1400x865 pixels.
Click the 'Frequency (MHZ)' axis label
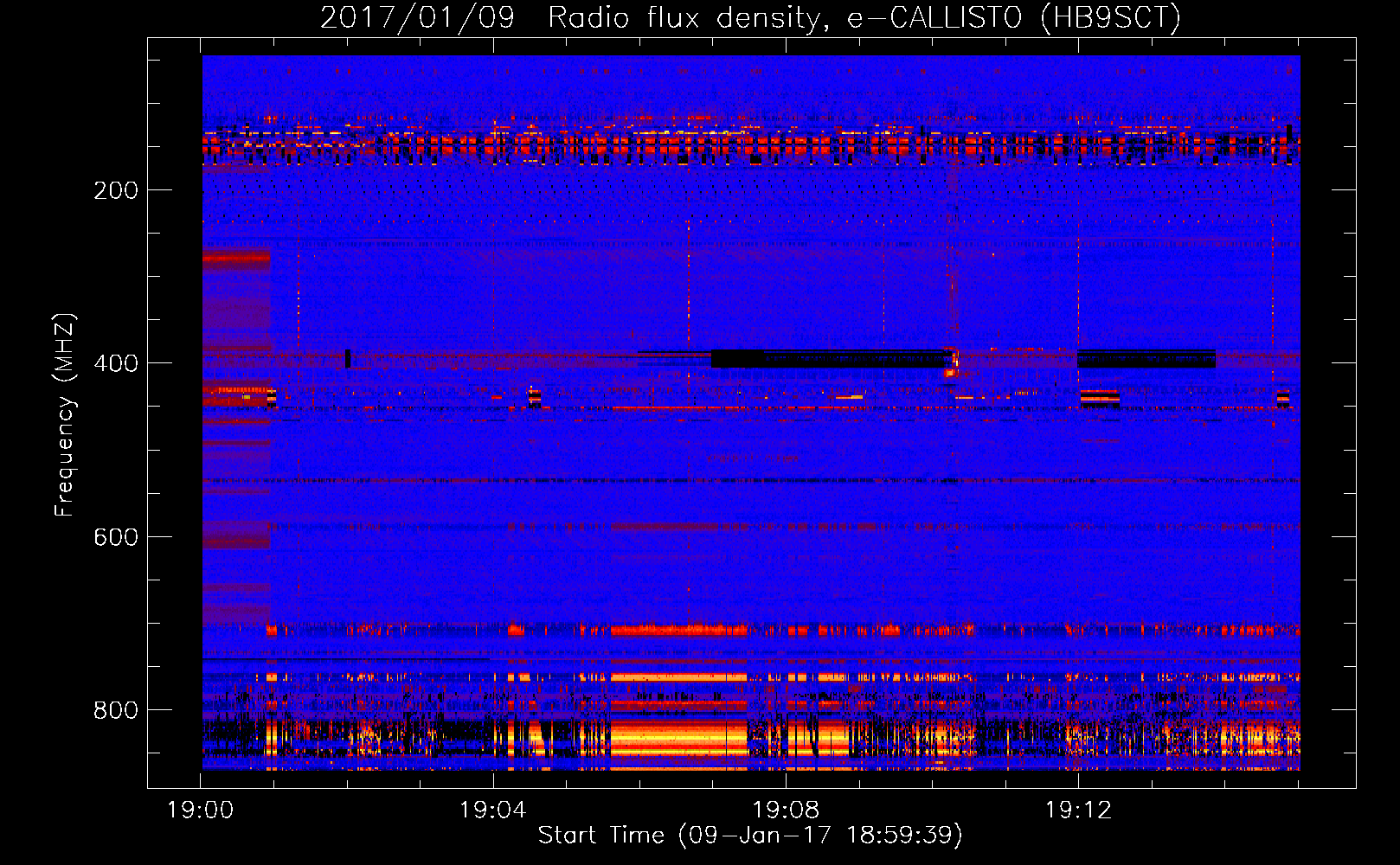65,415
